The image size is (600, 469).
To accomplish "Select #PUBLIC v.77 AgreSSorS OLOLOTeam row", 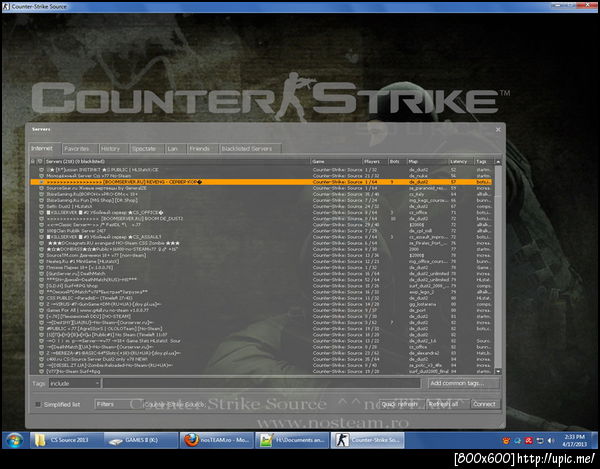I will click(x=262, y=329).
